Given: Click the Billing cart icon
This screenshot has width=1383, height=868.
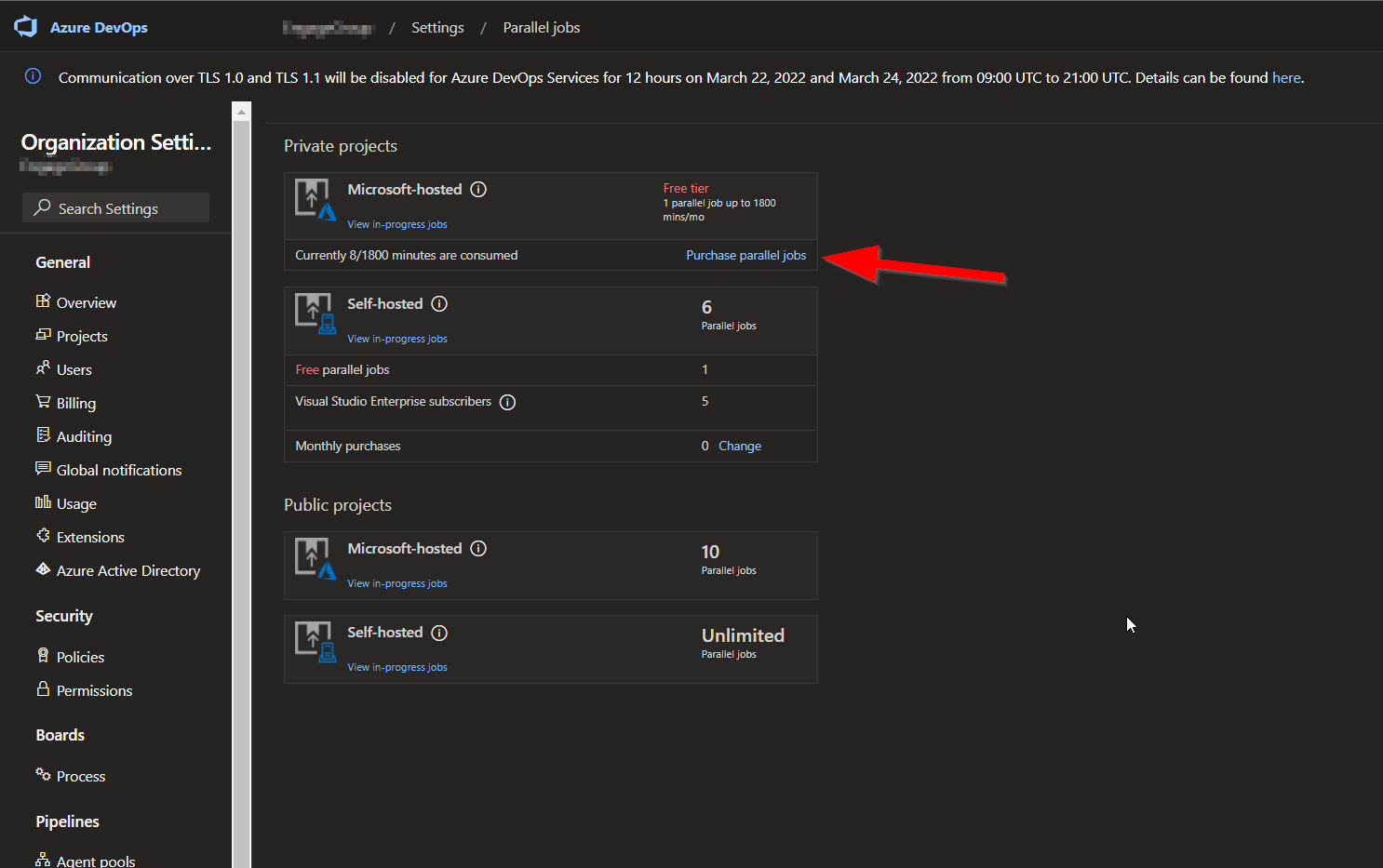Looking at the screenshot, I should 43,401.
